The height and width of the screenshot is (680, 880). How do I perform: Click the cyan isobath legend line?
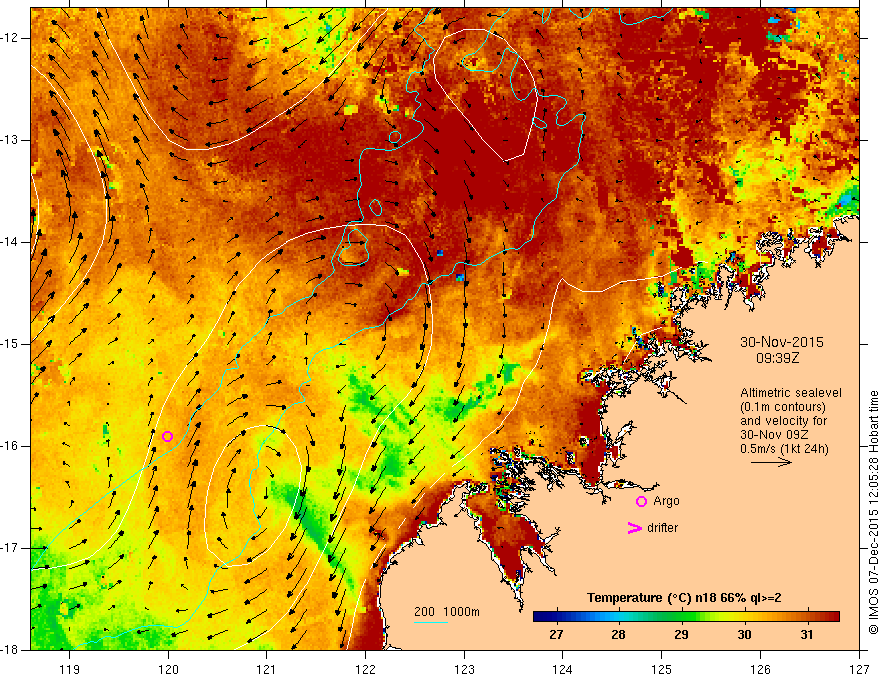tap(430, 622)
